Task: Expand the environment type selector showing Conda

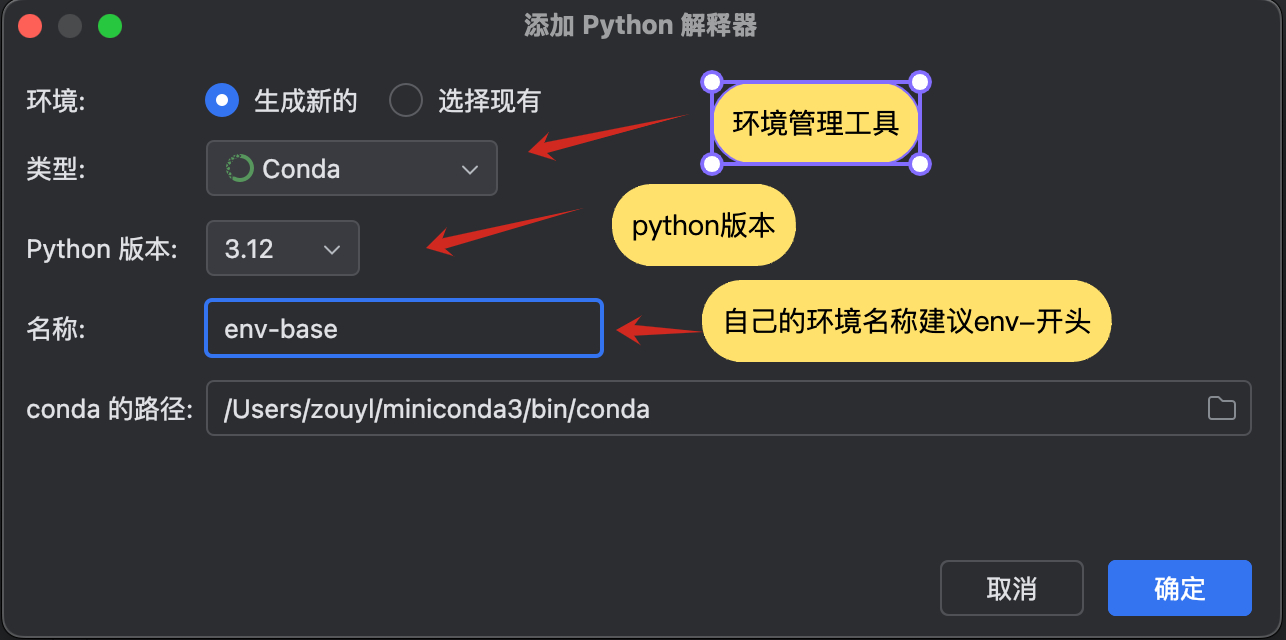Action: point(352,168)
